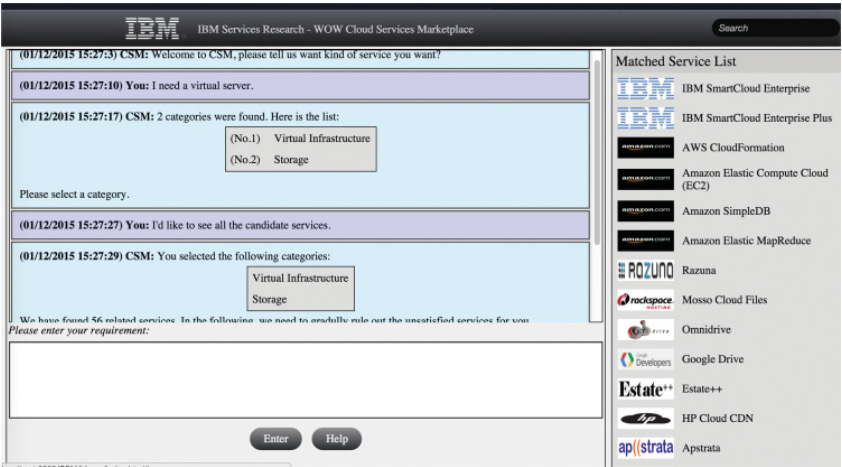Click the Help button
The width and height of the screenshot is (842, 467).
pyautogui.click(x=337, y=439)
